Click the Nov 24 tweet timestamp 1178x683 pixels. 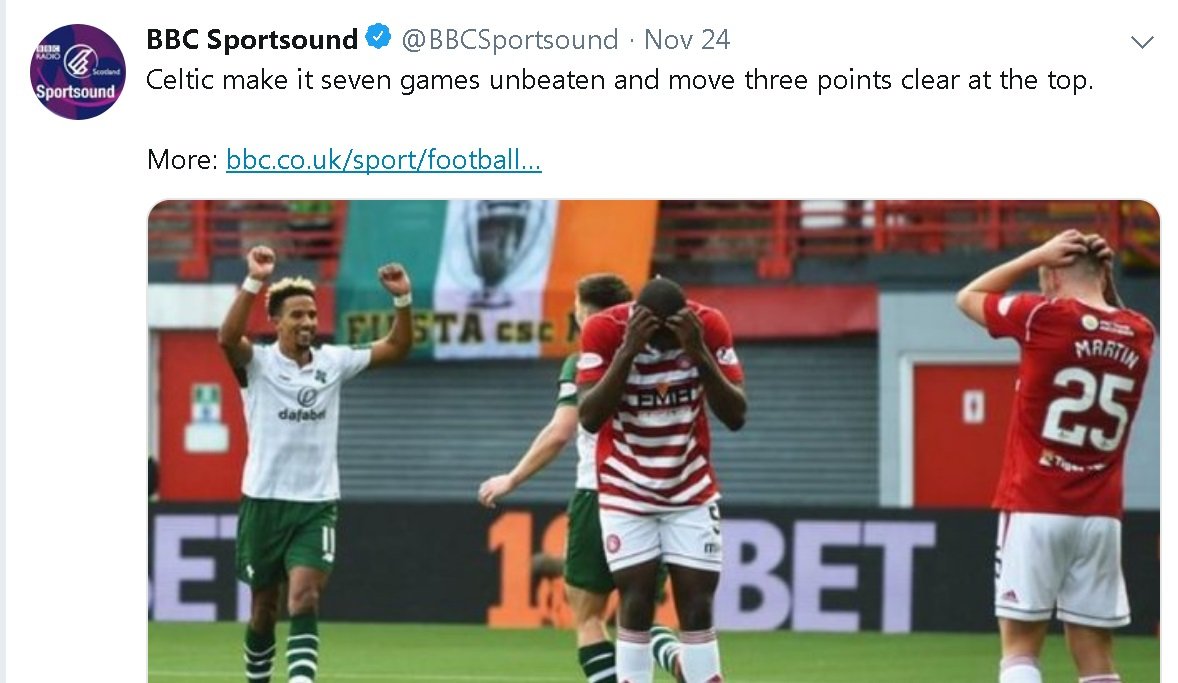click(x=687, y=39)
